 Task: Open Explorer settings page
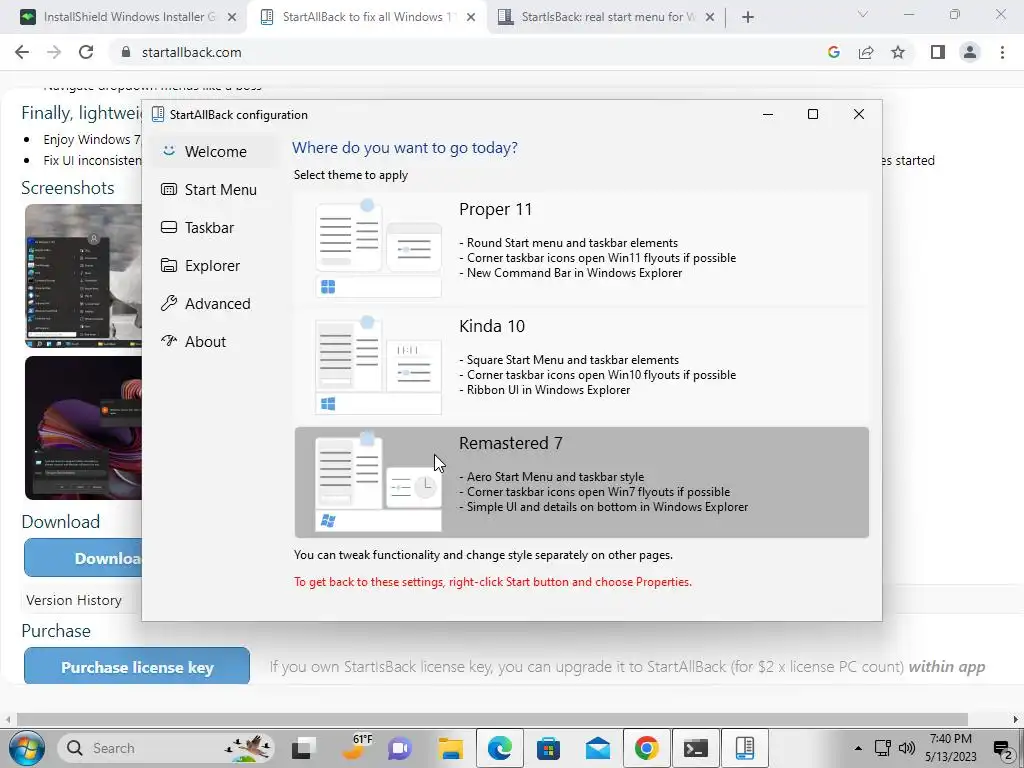coord(215,265)
